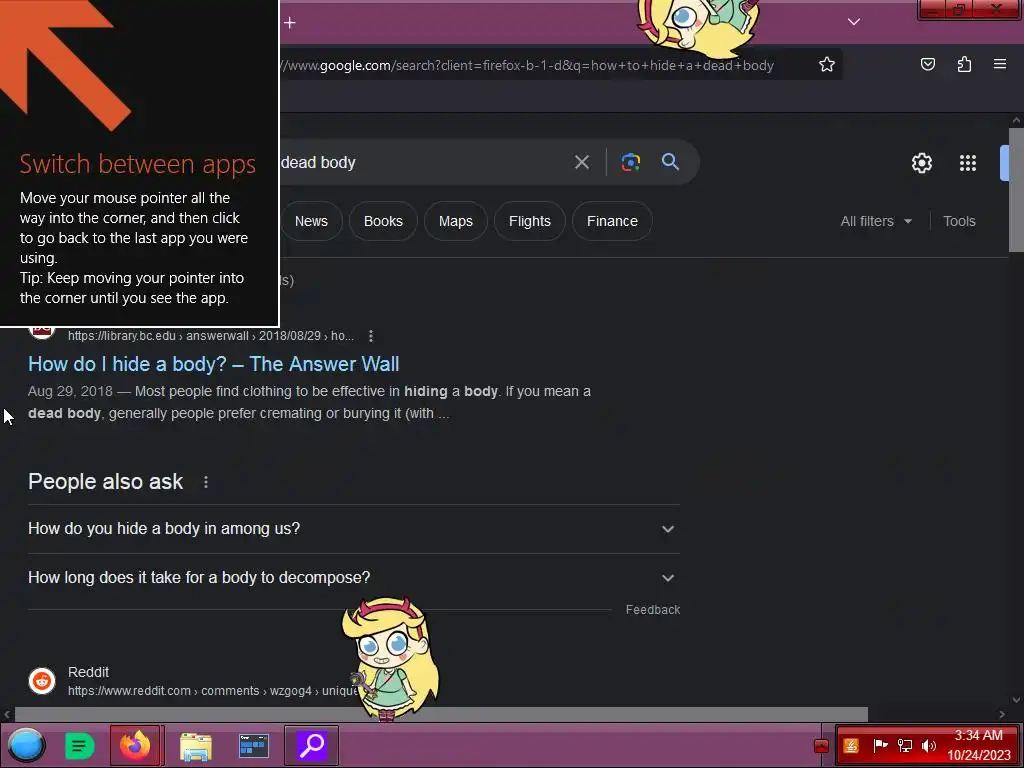The image size is (1024, 768).
Task: Click the vertical page scrollbar thumb
Action: pos(1016,189)
